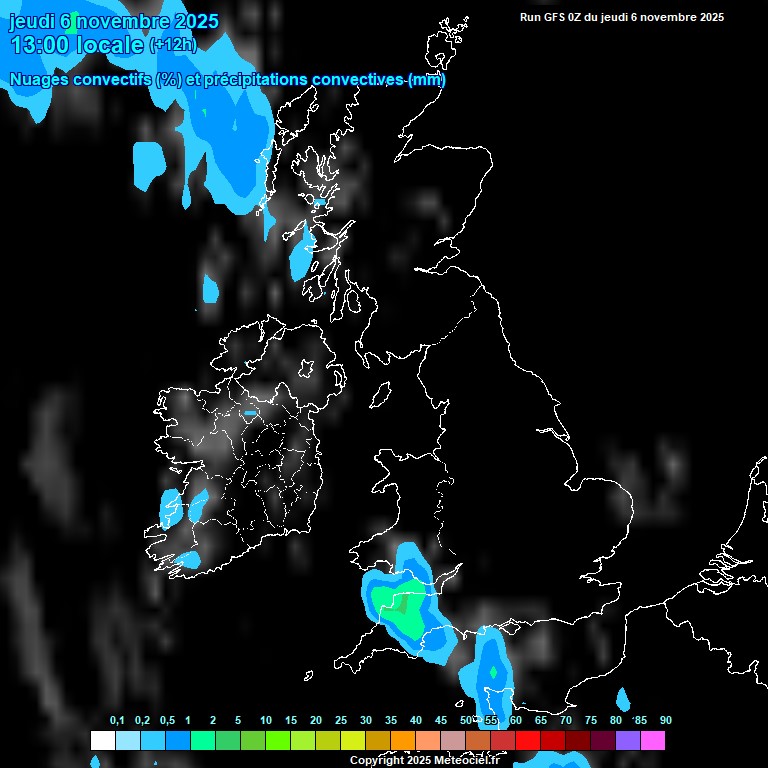The height and width of the screenshot is (768, 768).
Task: Click bright red swatch between 60 and 65
Action: 528,740
